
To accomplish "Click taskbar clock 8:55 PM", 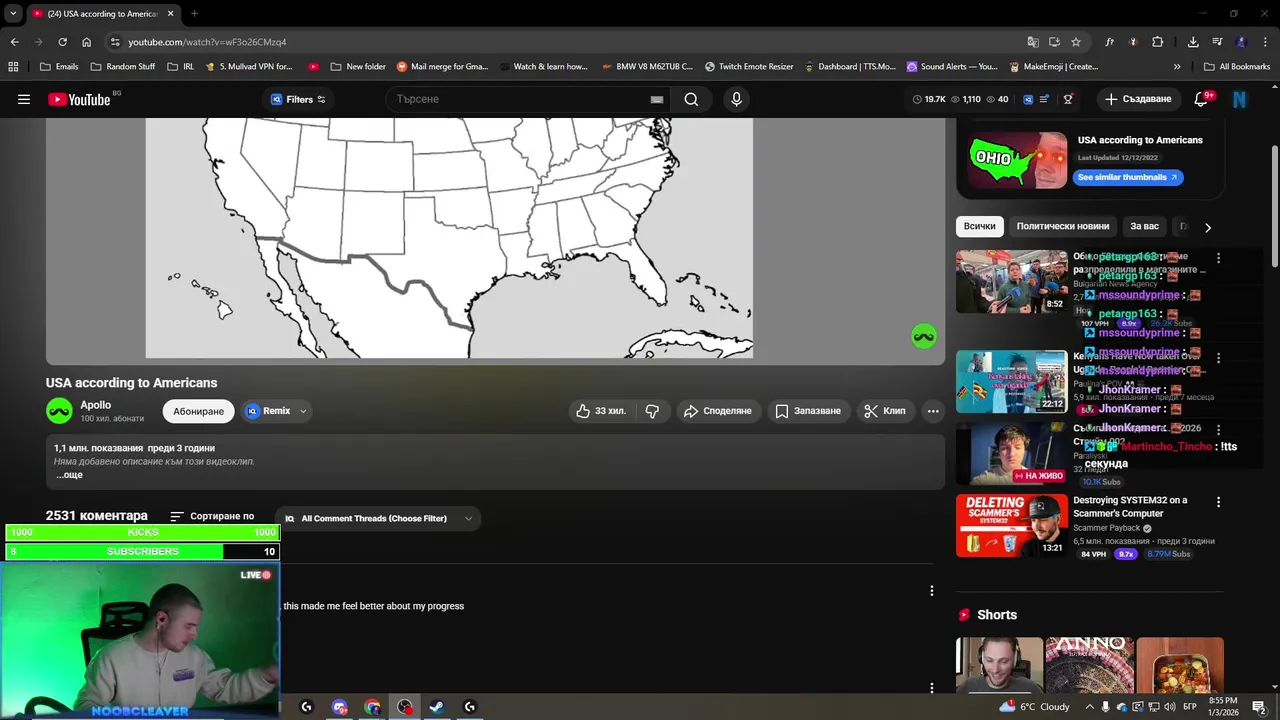I will point(1223,707).
